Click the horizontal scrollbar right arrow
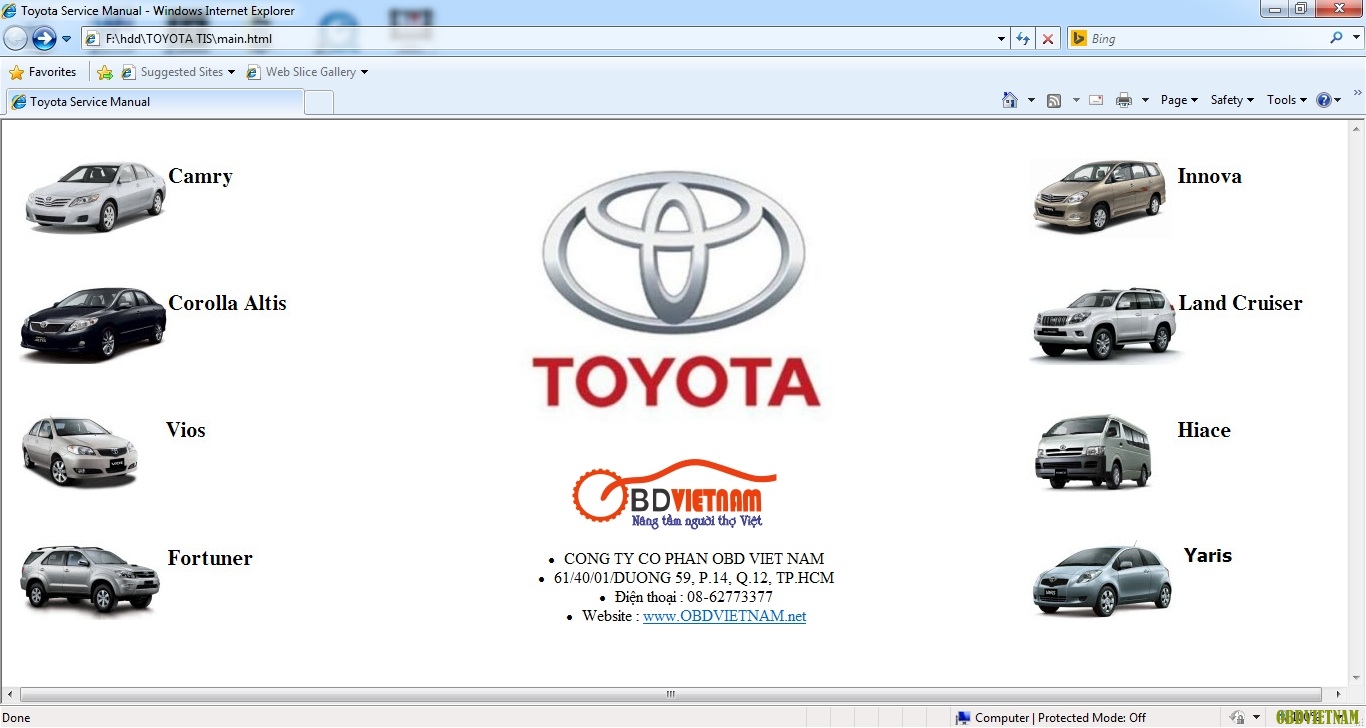This screenshot has width=1366, height=728. click(x=1338, y=694)
